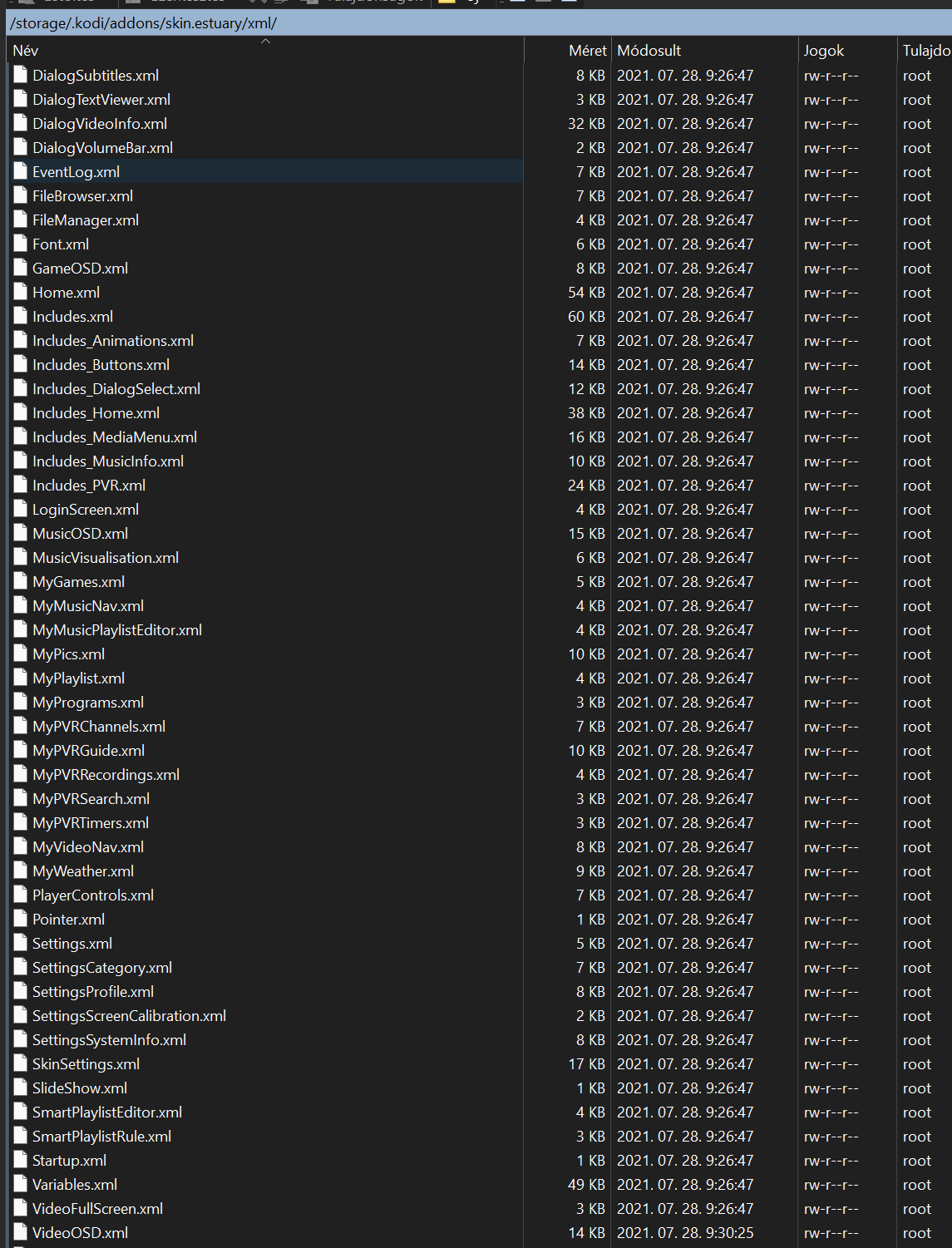The image size is (952, 1248).
Task: Click the icon left of GameOSD.xml
Action: (x=21, y=268)
